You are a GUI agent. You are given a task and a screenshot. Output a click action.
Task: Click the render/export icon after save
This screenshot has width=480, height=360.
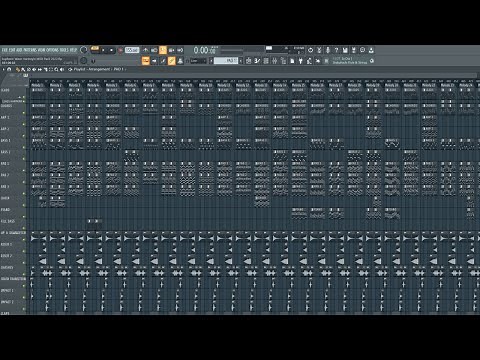click(x=354, y=50)
